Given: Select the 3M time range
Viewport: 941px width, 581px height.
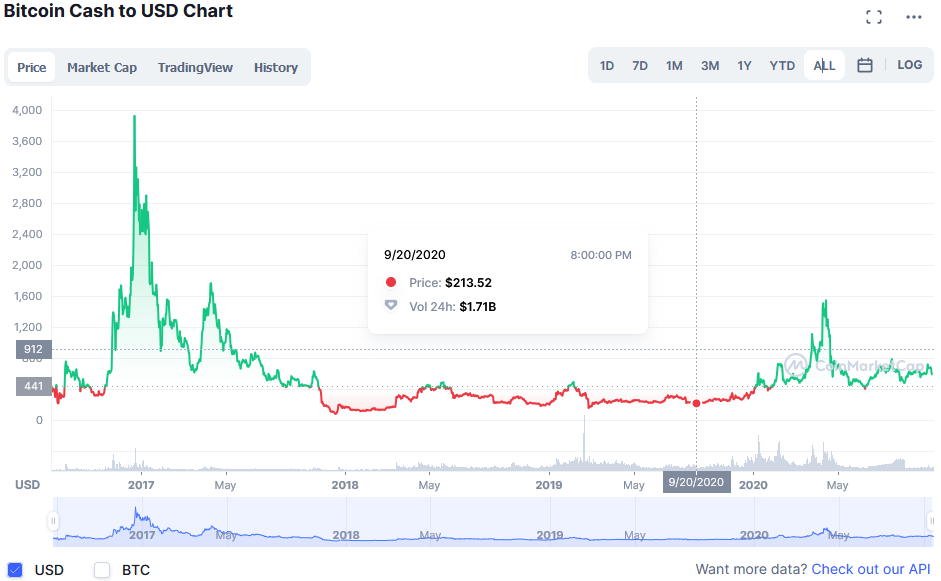Looking at the screenshot, I should (x=710, y=65).
